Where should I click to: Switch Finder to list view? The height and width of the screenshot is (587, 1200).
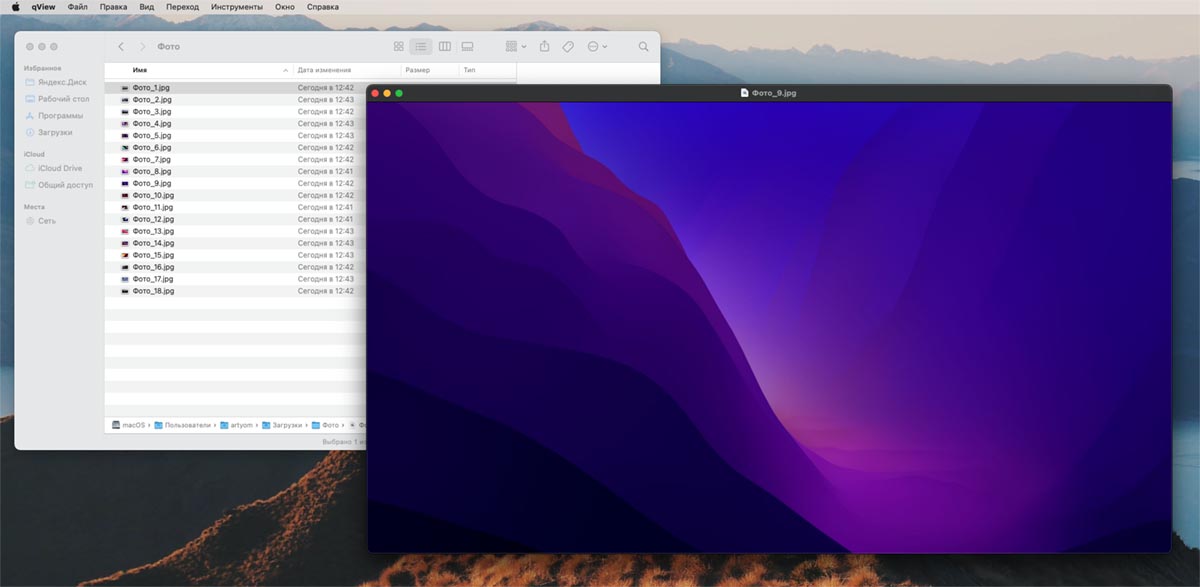(x=421, y=47)
